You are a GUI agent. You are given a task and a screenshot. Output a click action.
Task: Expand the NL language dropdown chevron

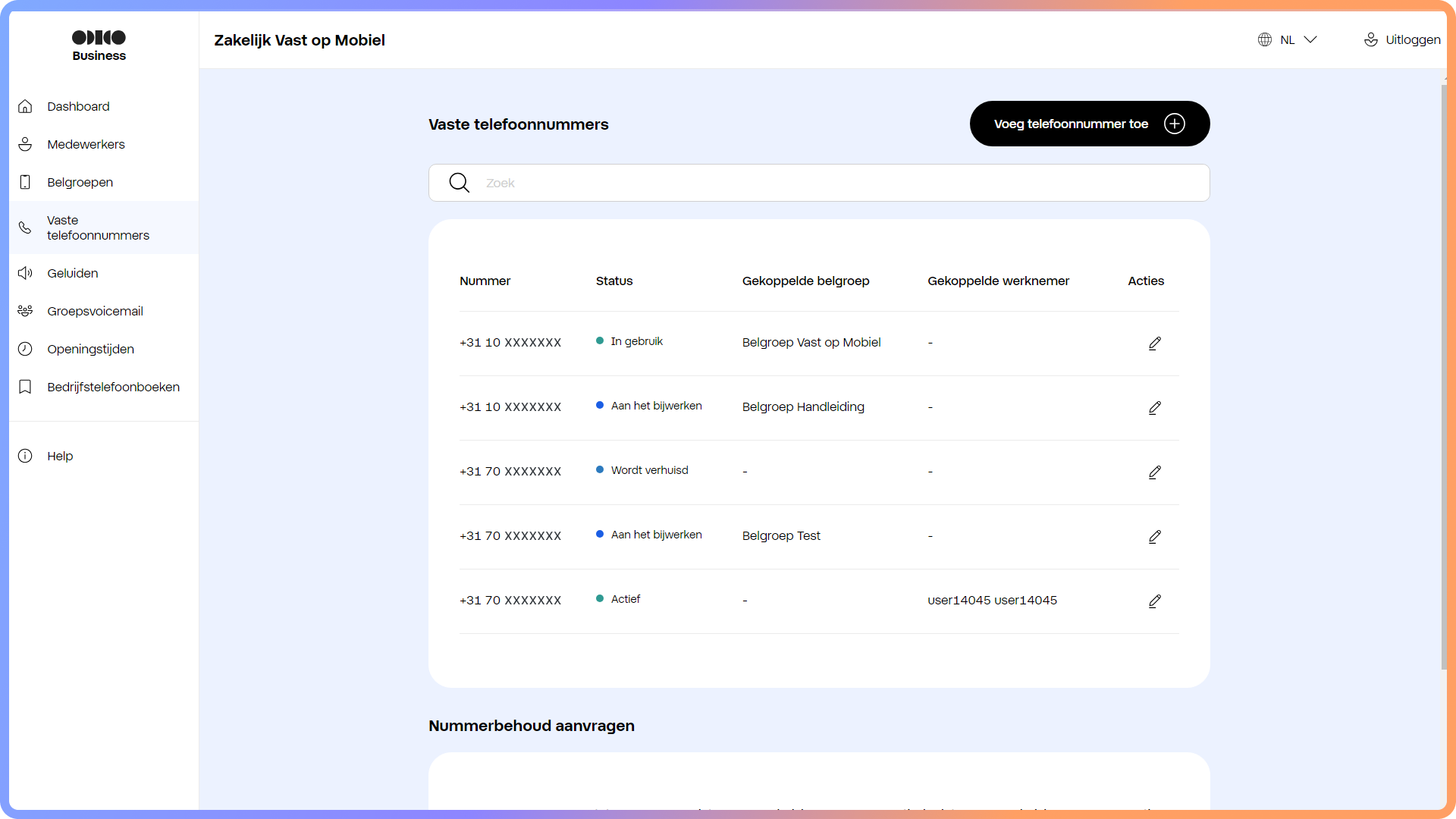coord(1310,39)
